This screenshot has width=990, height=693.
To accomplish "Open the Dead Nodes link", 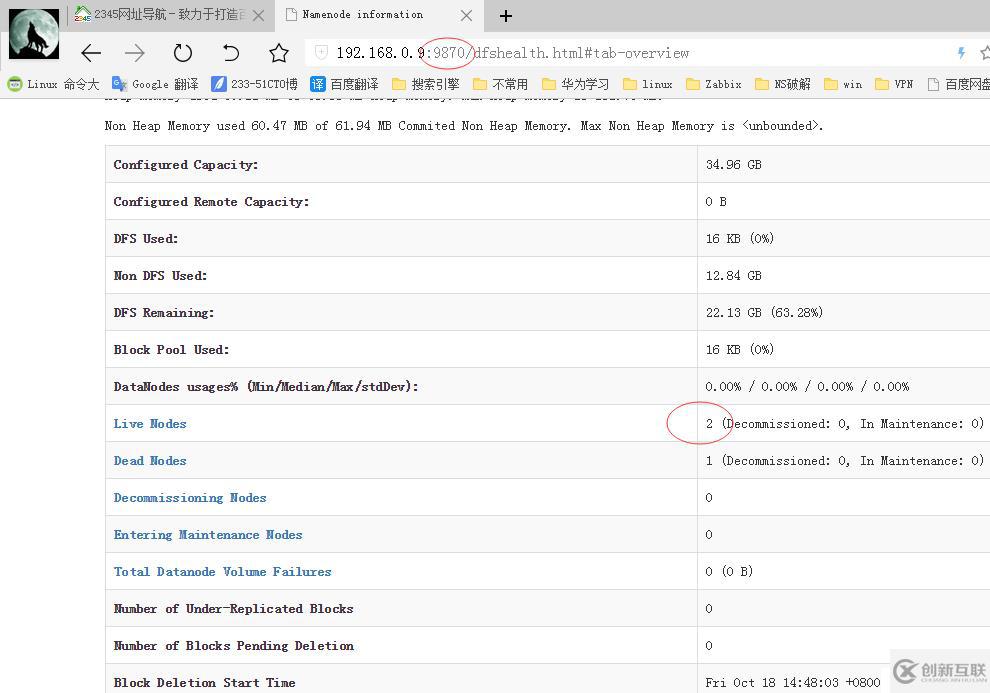I will pyautogui.click(x=150, y=461).
